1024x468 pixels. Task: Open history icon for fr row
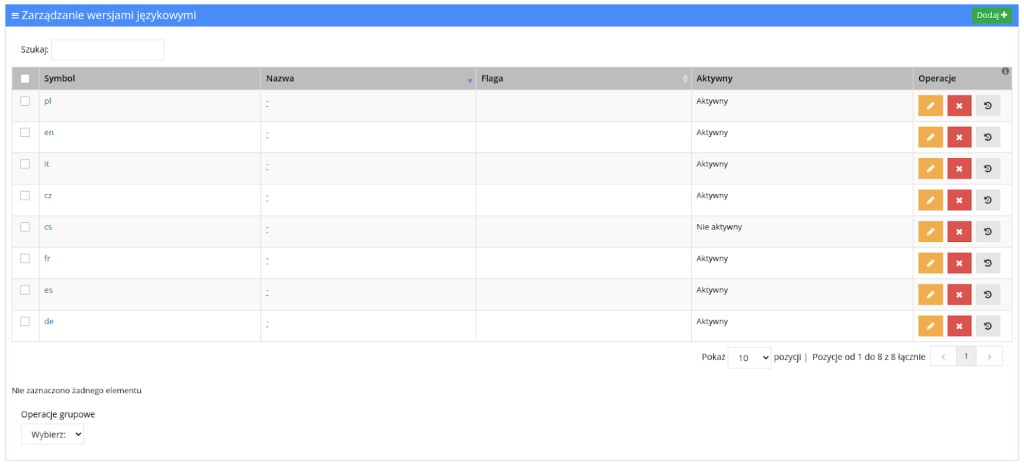click(x=988, y=263)
